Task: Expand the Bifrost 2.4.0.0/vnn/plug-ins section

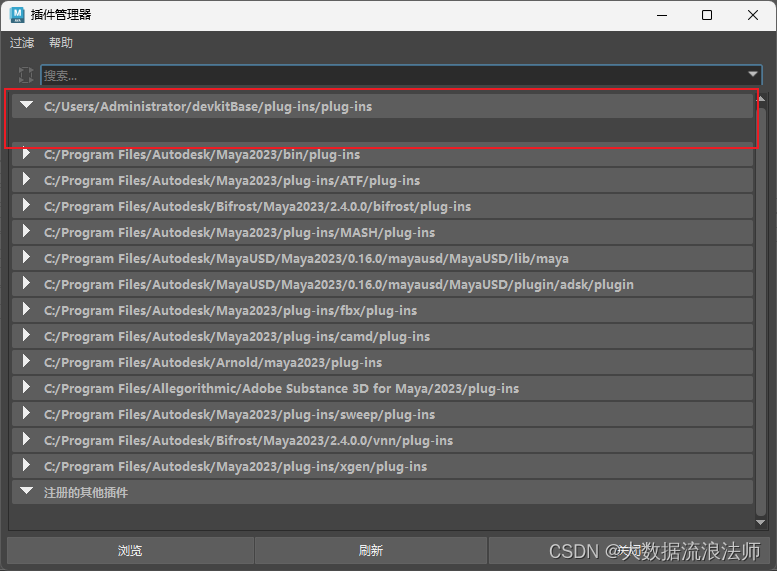Action: tap(26, 440)
